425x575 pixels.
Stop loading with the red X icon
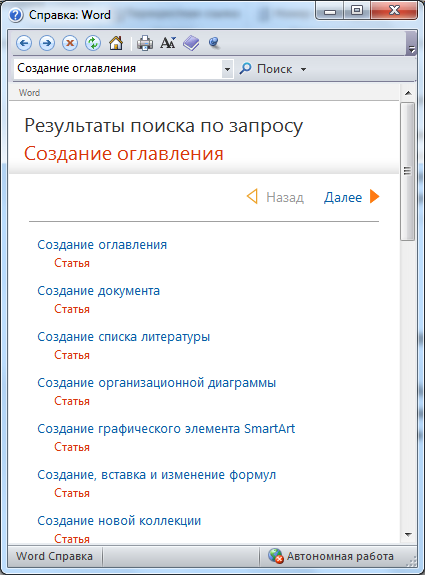[70, 43]
